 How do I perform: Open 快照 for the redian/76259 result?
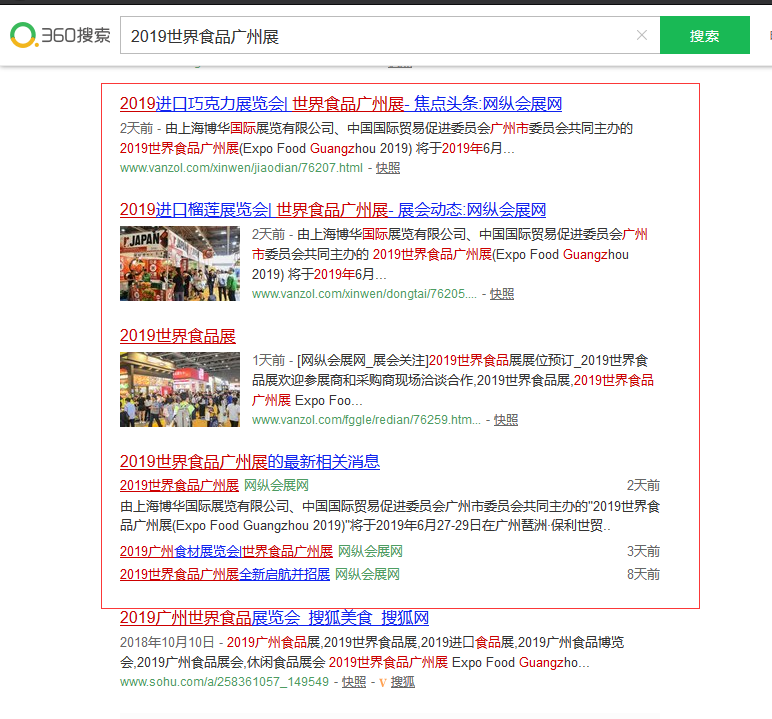coord(506,420)
